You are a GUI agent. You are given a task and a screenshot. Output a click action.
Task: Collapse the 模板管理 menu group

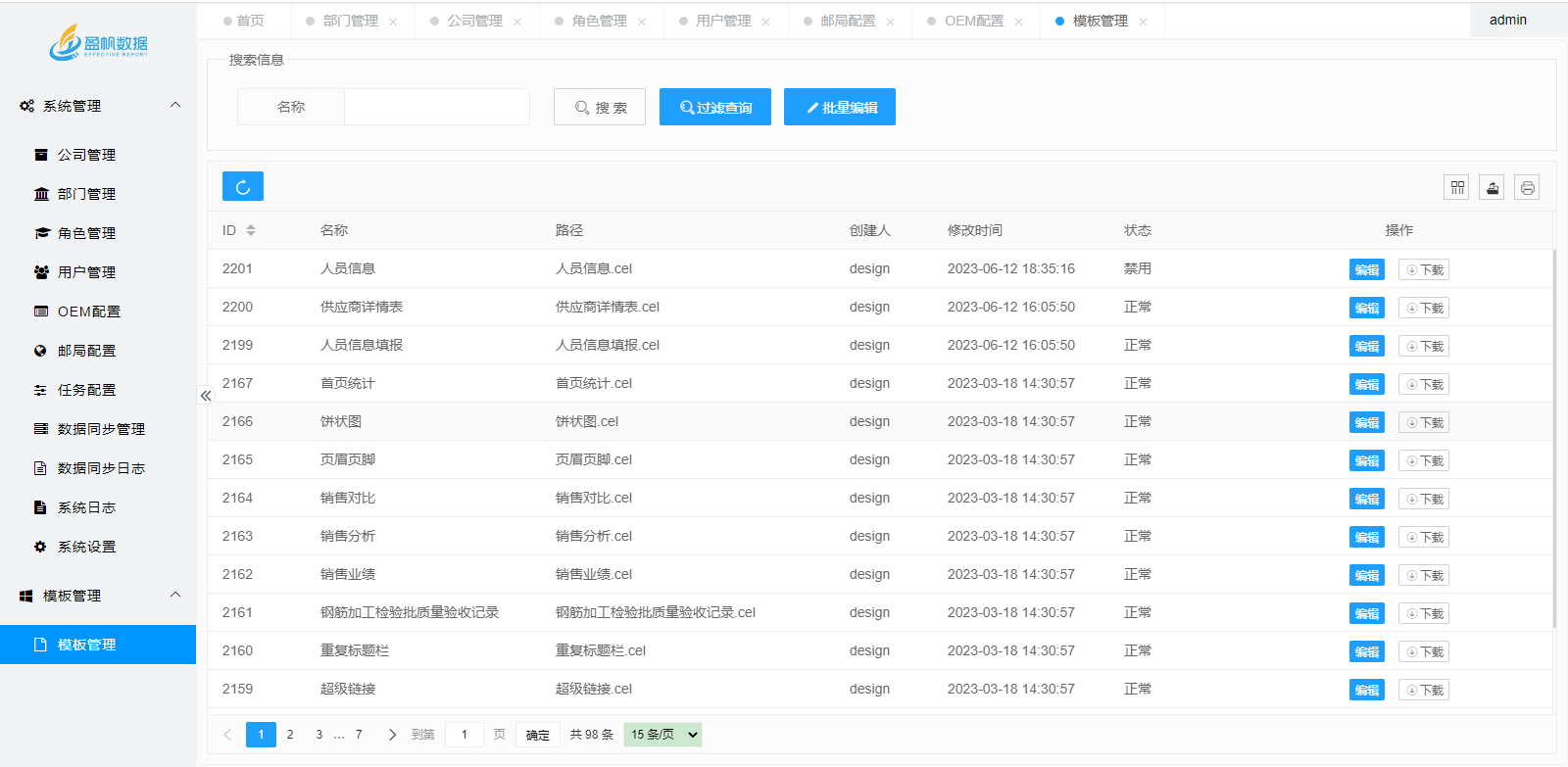point(98,596)
